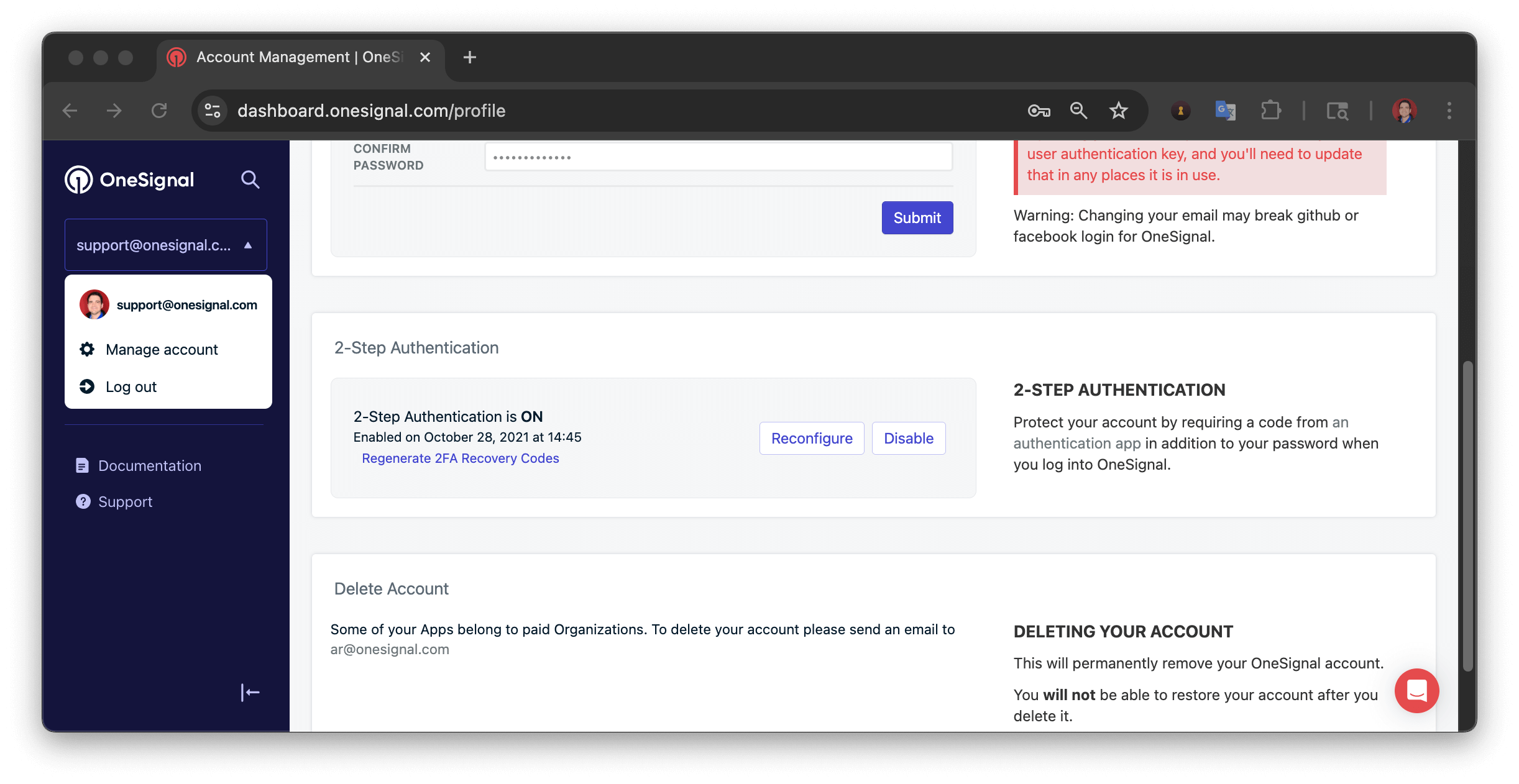The height and width of the screenshot is (784, 1519).
Task: Click Regenerate 2FA Recovery Codes link
Action: click(x=461, y=458)
